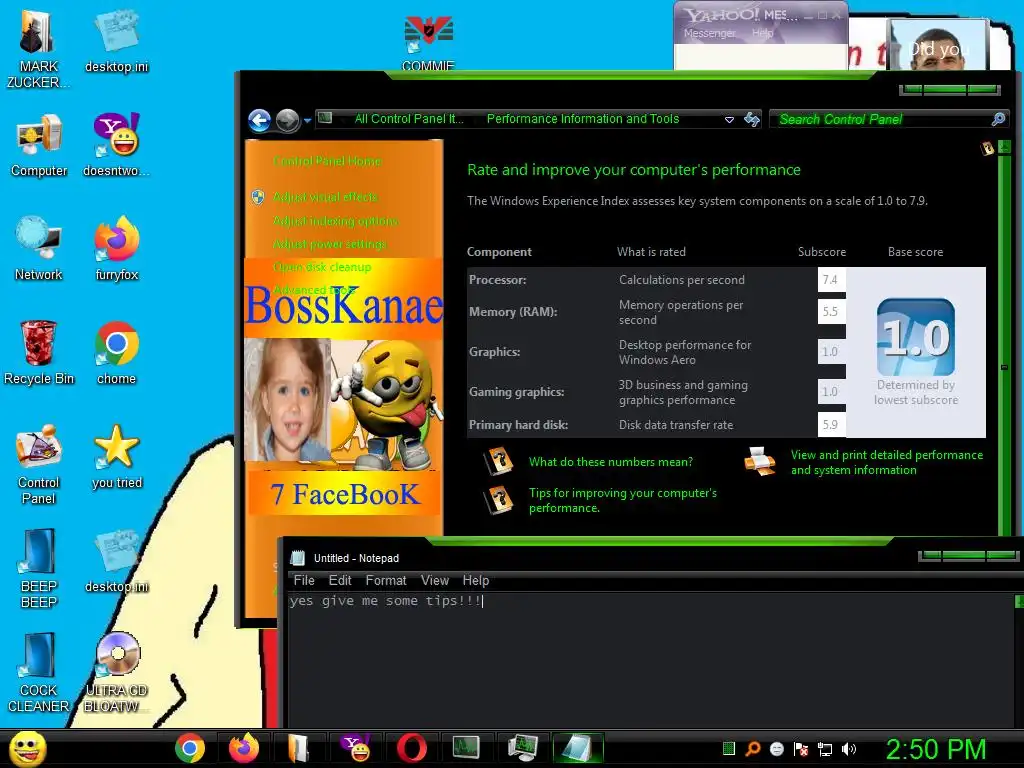Select the desktop.ini file beside BEEP BEEP
Screen dimensions: 1024x768
point(116,562)
